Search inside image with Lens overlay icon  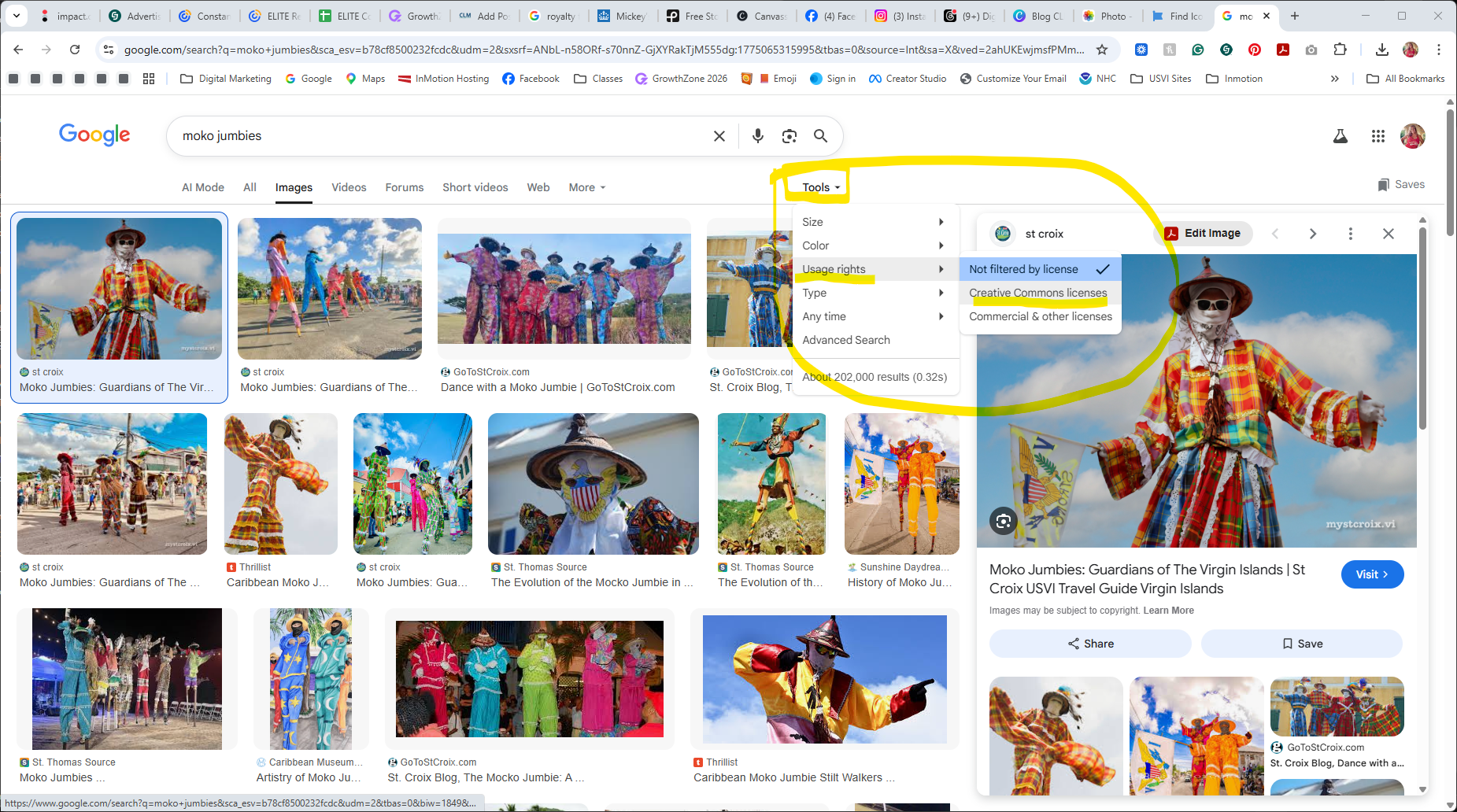[x=1003, y=521]
